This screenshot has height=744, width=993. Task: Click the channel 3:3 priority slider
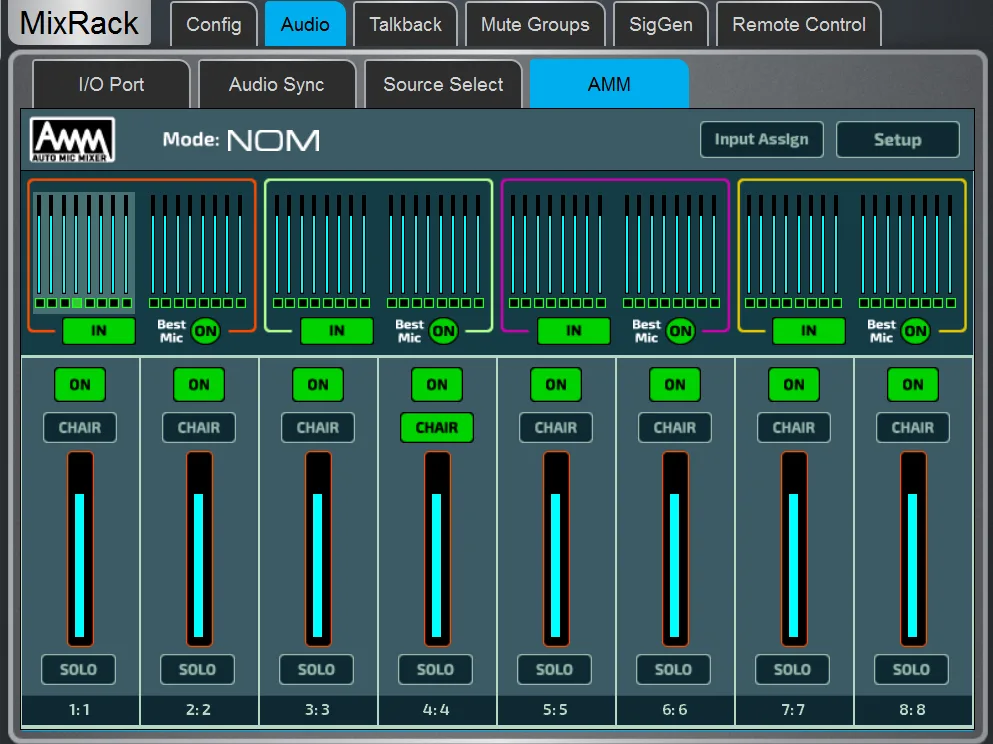(318, 548)
